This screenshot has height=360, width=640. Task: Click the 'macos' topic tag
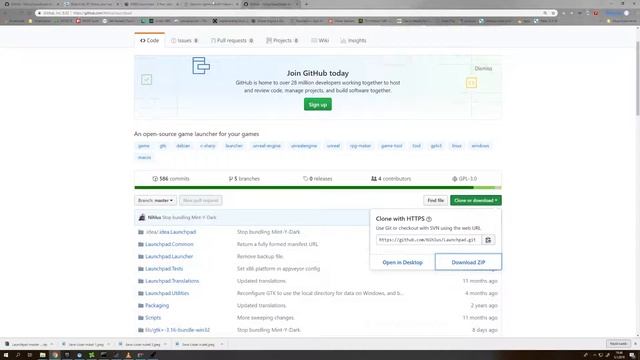click(x=144, y=158)
